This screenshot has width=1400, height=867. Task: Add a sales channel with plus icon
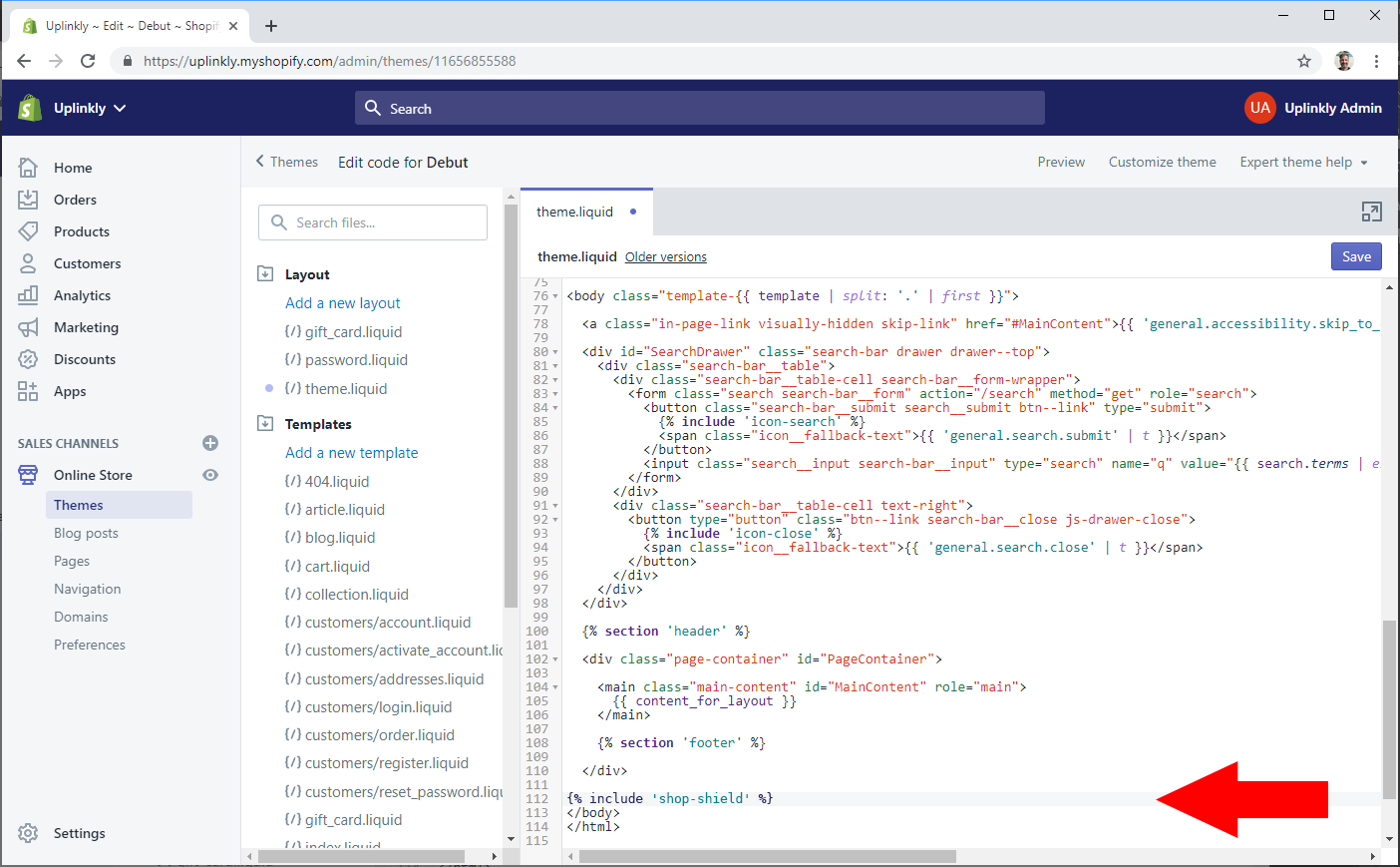coord(210,443)
